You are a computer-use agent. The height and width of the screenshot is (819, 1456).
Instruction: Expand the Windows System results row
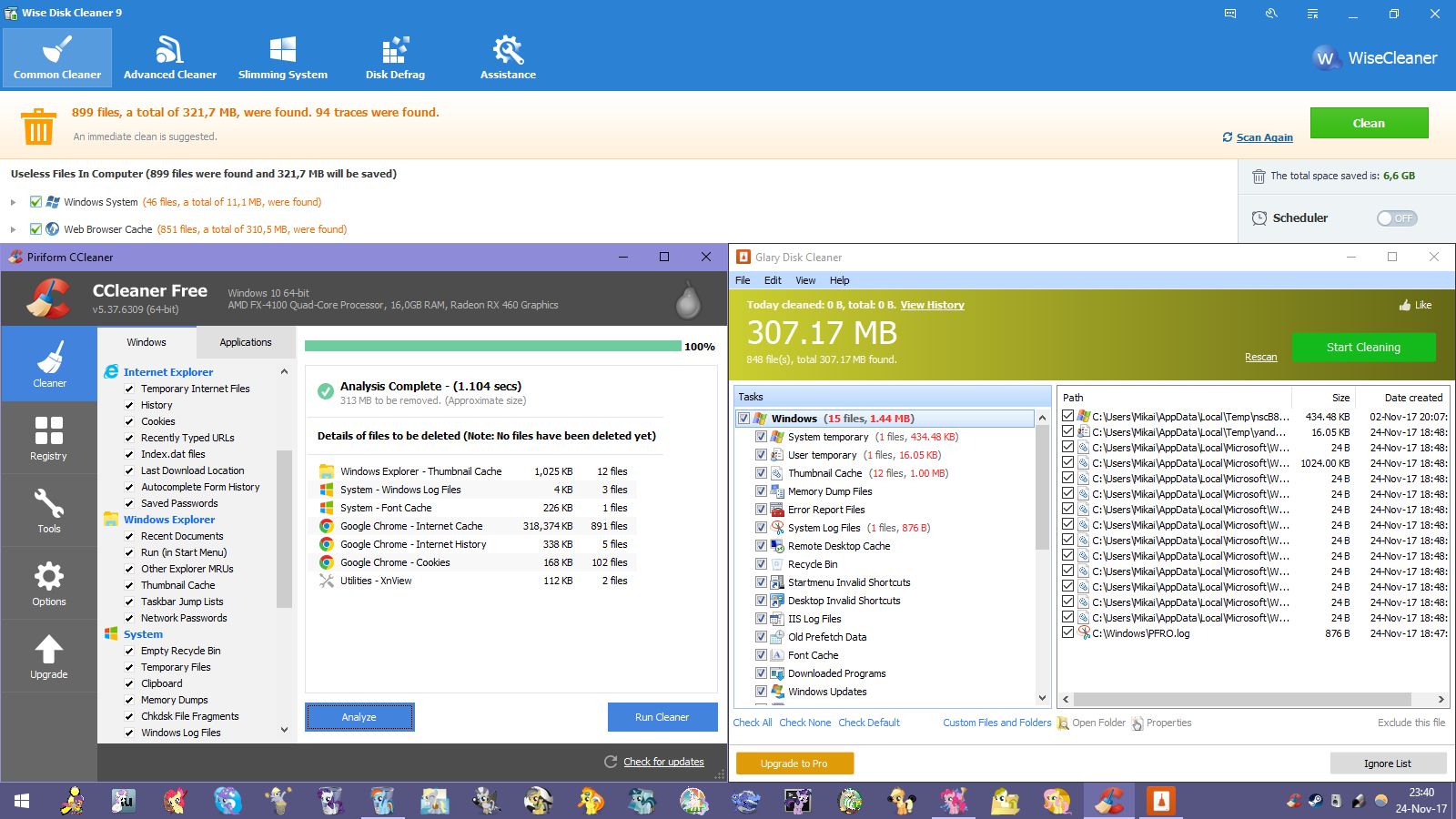pyautogui.click(x=13, y=202)
